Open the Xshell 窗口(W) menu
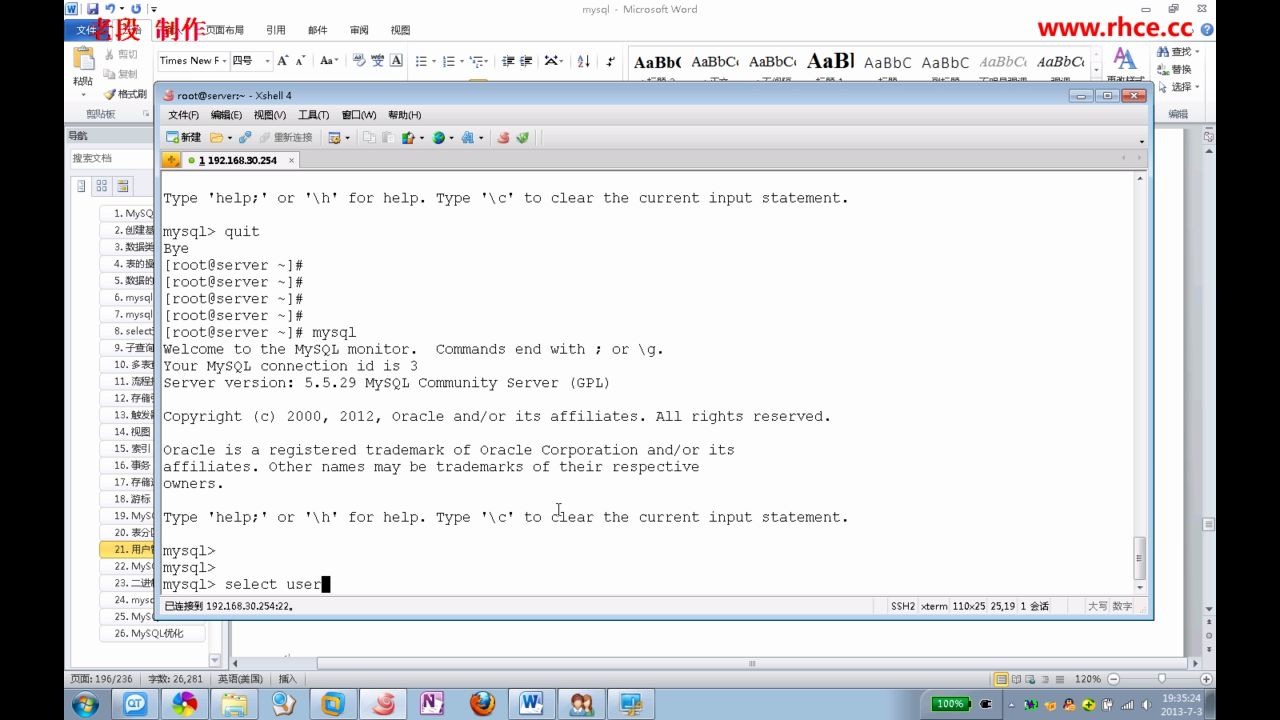The width and height of the screenshot is (1280, 720). (x=359, y=115)
